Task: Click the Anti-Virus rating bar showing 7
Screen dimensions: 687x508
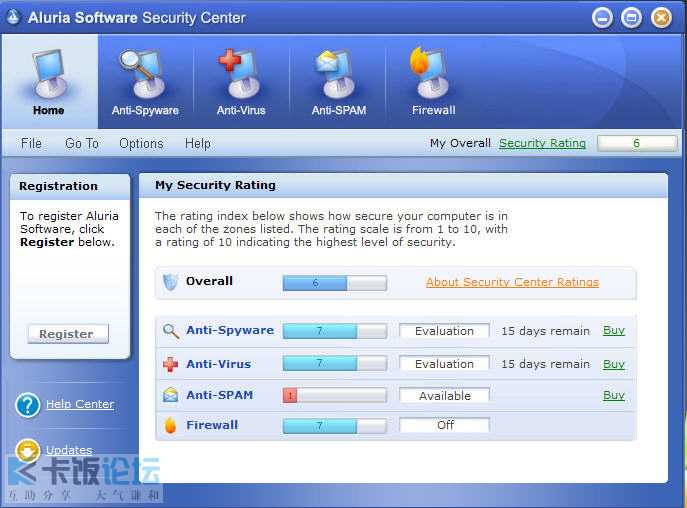Action: (x=335, y=363)
